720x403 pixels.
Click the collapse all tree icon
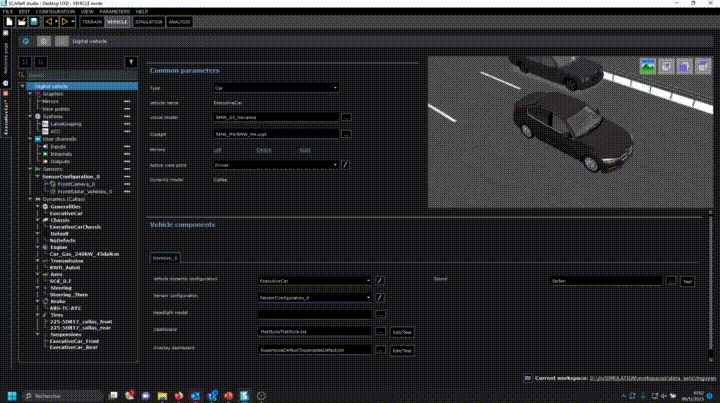pyautogui.click(x=41, y=62)
